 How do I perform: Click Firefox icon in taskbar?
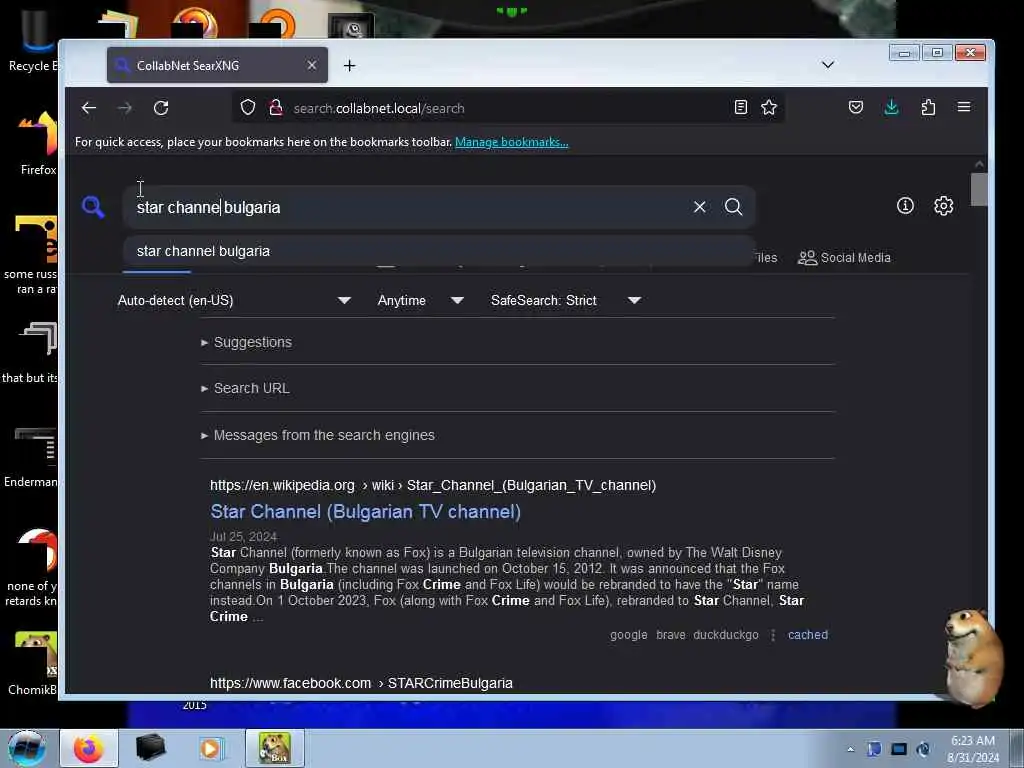(x=89, y=748)
